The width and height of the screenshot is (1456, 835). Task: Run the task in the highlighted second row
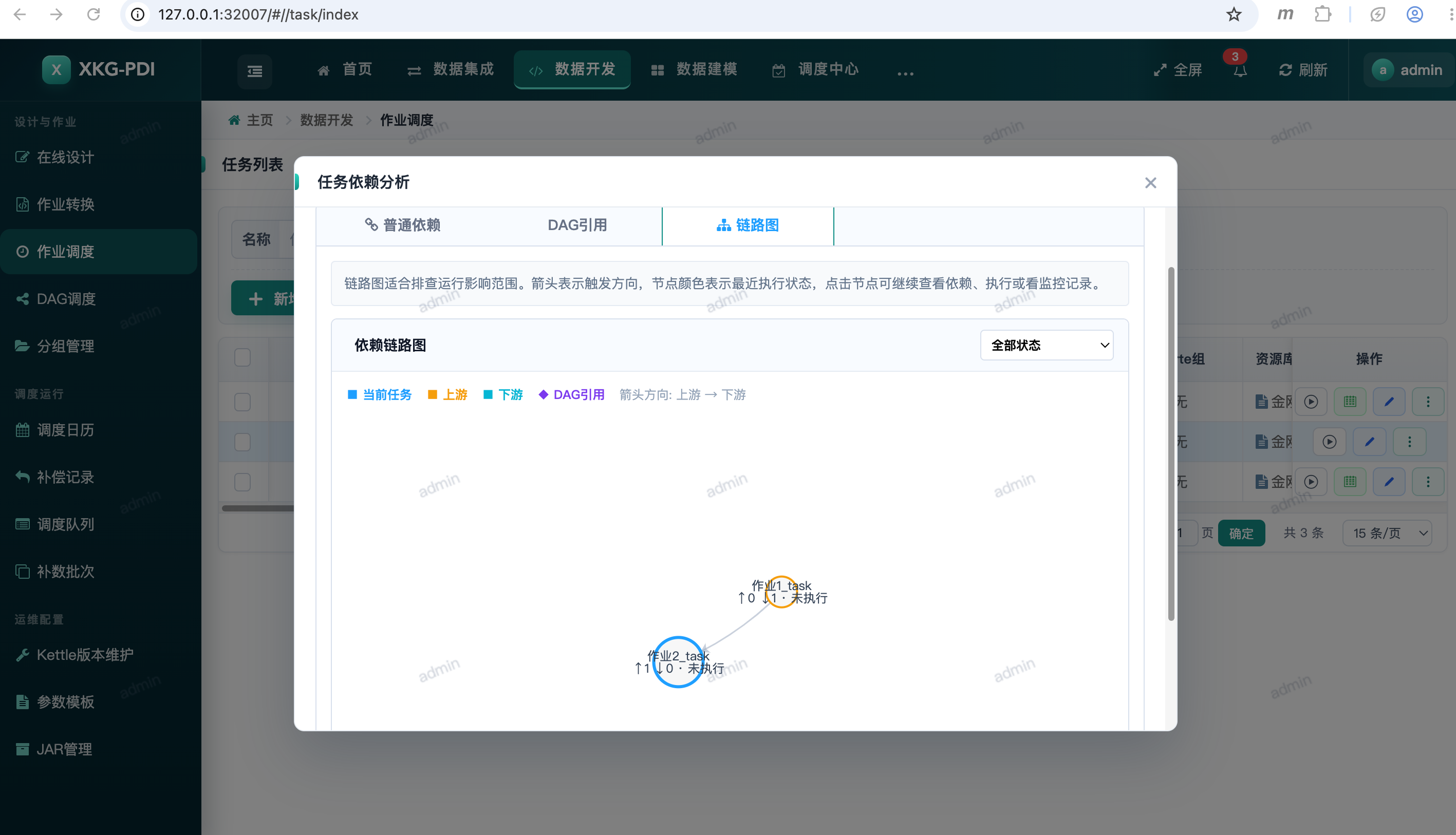click(x=1329, y=442)
